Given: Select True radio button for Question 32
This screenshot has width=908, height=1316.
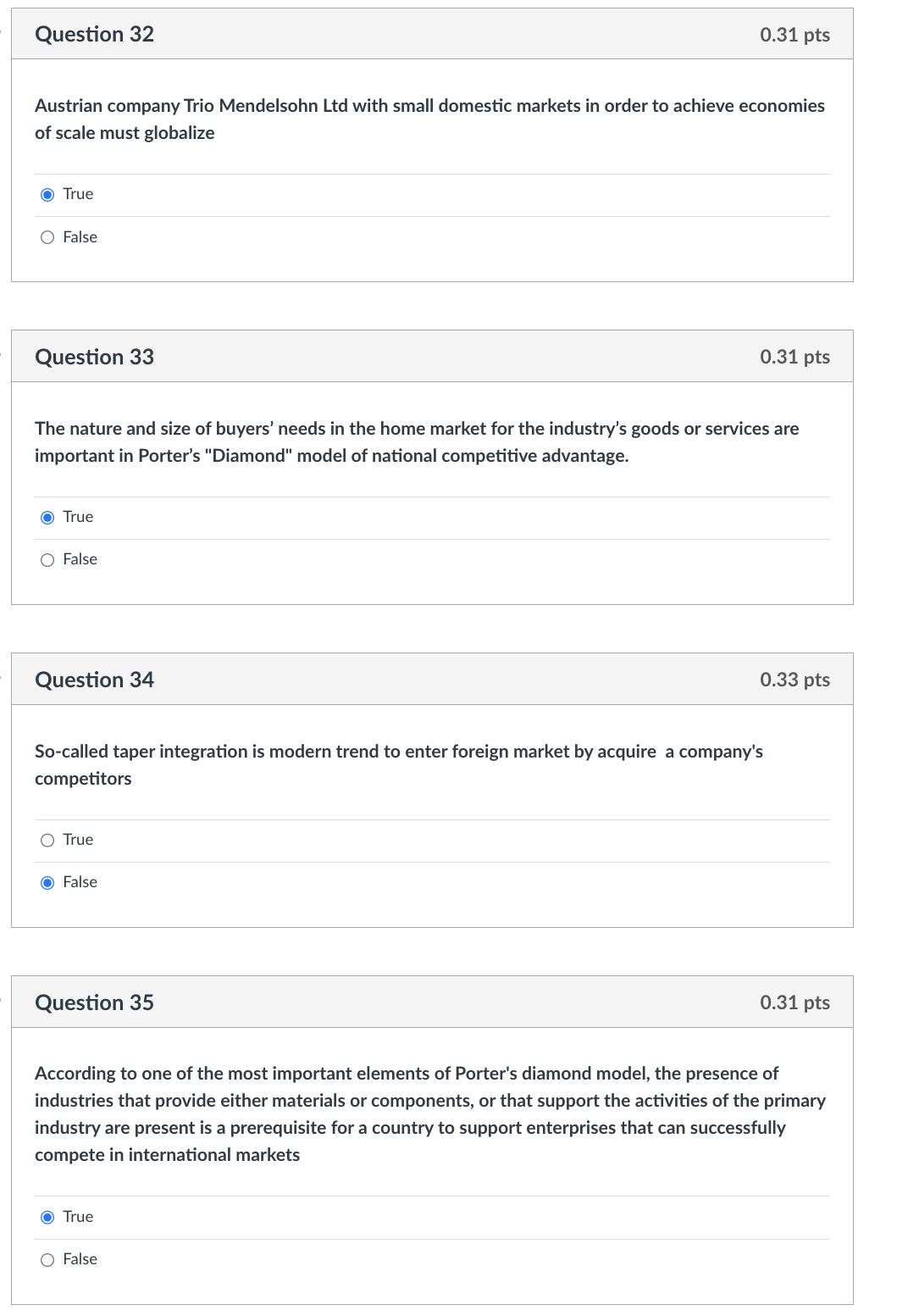Looking at the screenshot, I should [47, 195].
